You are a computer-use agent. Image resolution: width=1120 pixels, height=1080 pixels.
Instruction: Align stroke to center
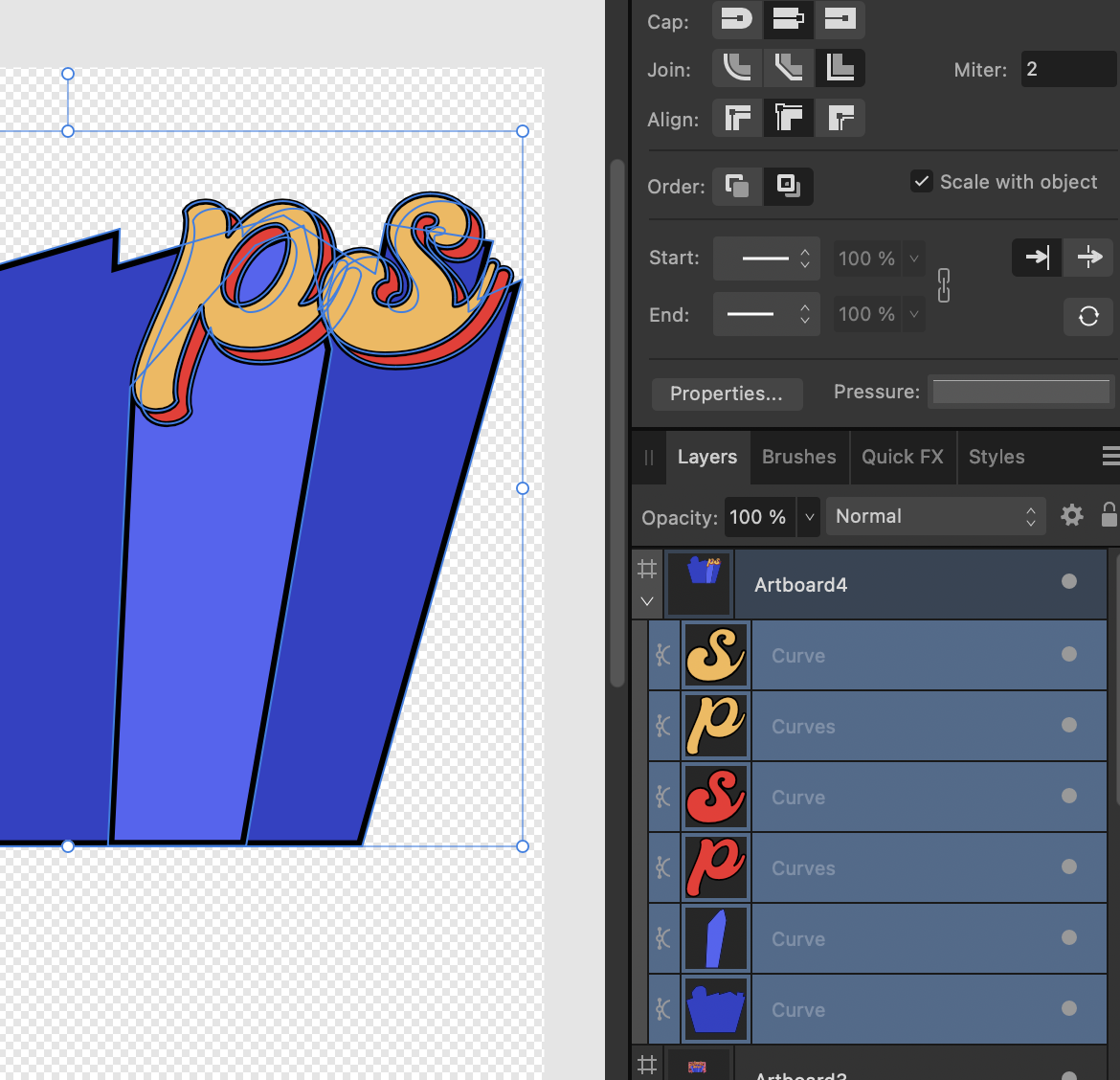737,119
